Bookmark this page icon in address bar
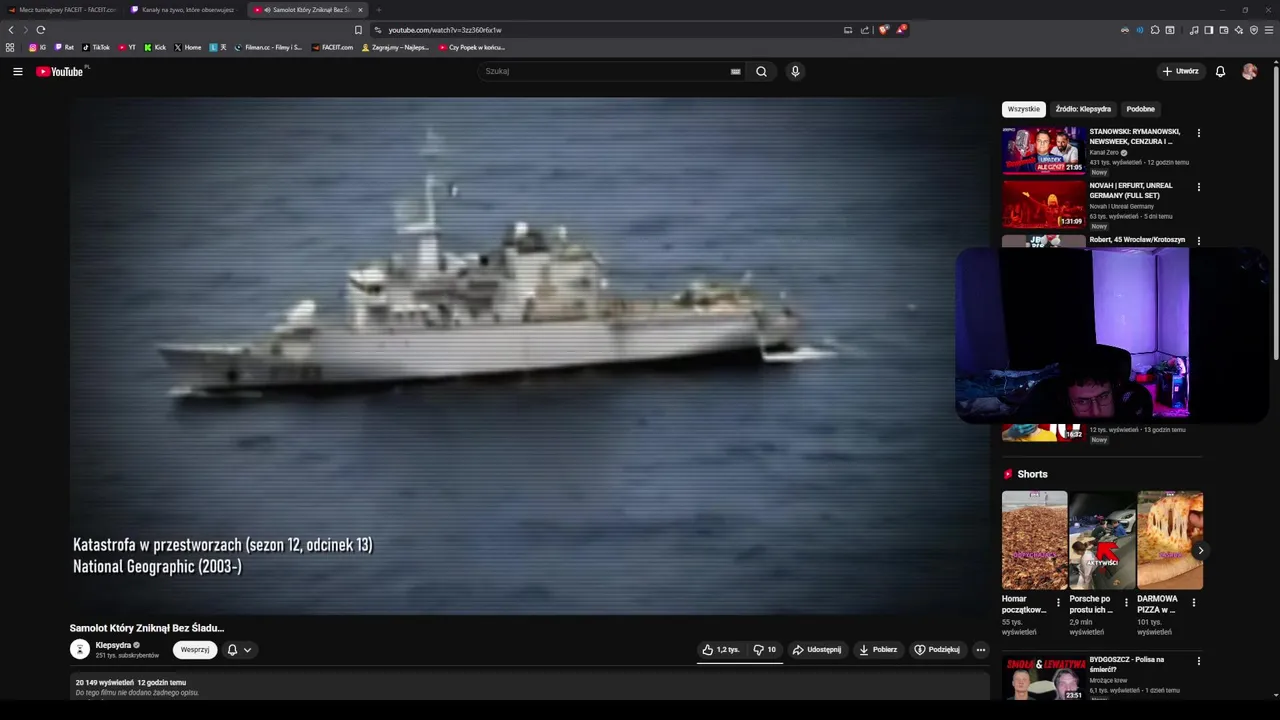1280x720 pixels. click(358, 30)
